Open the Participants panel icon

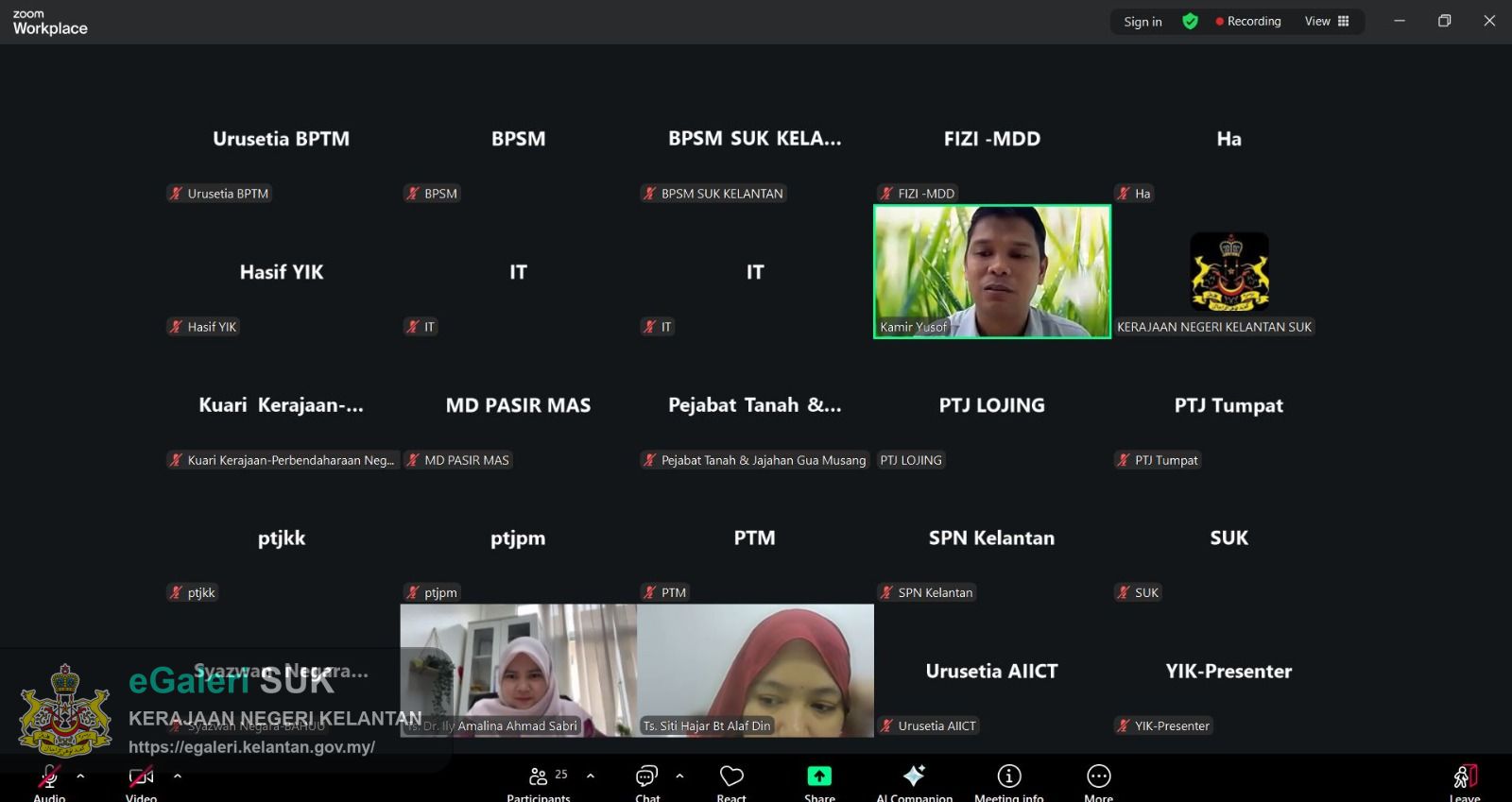538,776
